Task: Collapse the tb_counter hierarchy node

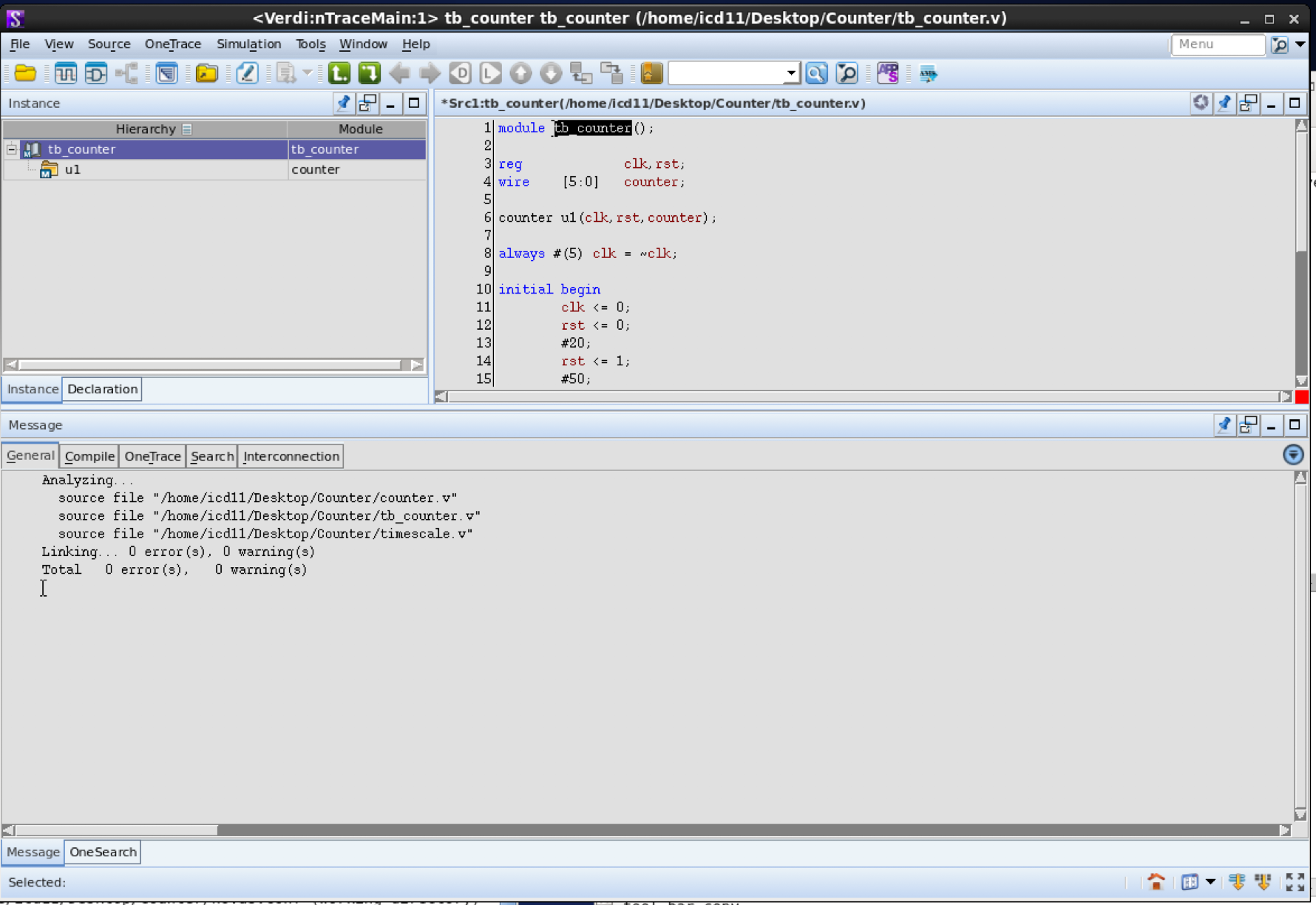Action: (x=12, y=149)
